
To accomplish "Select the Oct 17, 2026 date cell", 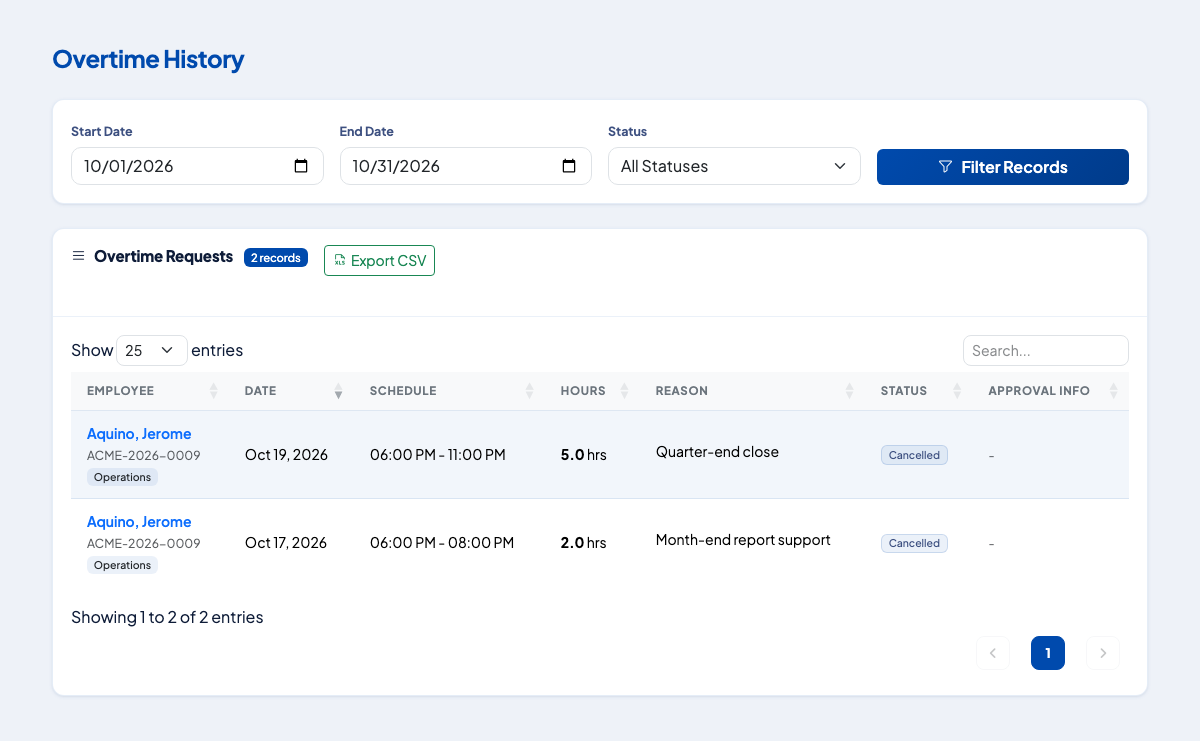I will click(x=286, y=542).
